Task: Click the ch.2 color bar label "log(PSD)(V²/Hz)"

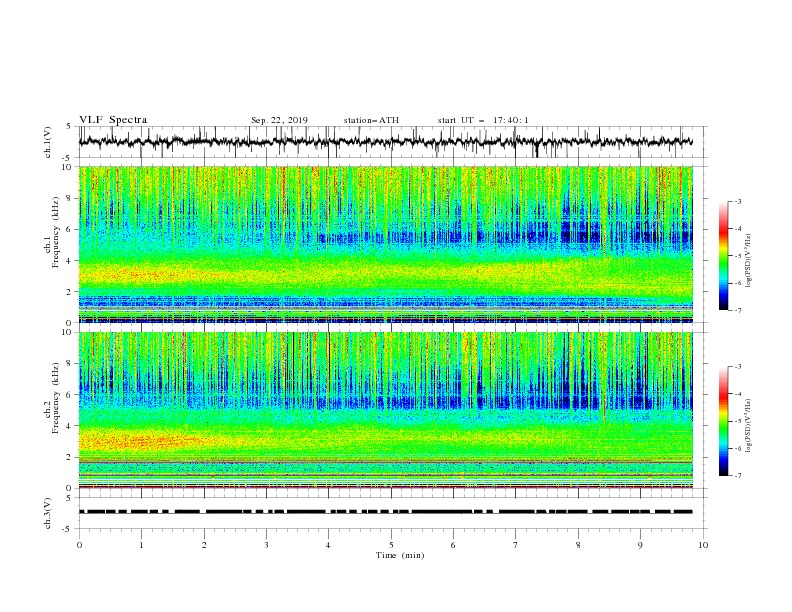Action: pyautogui.click(x=748, y=425)
